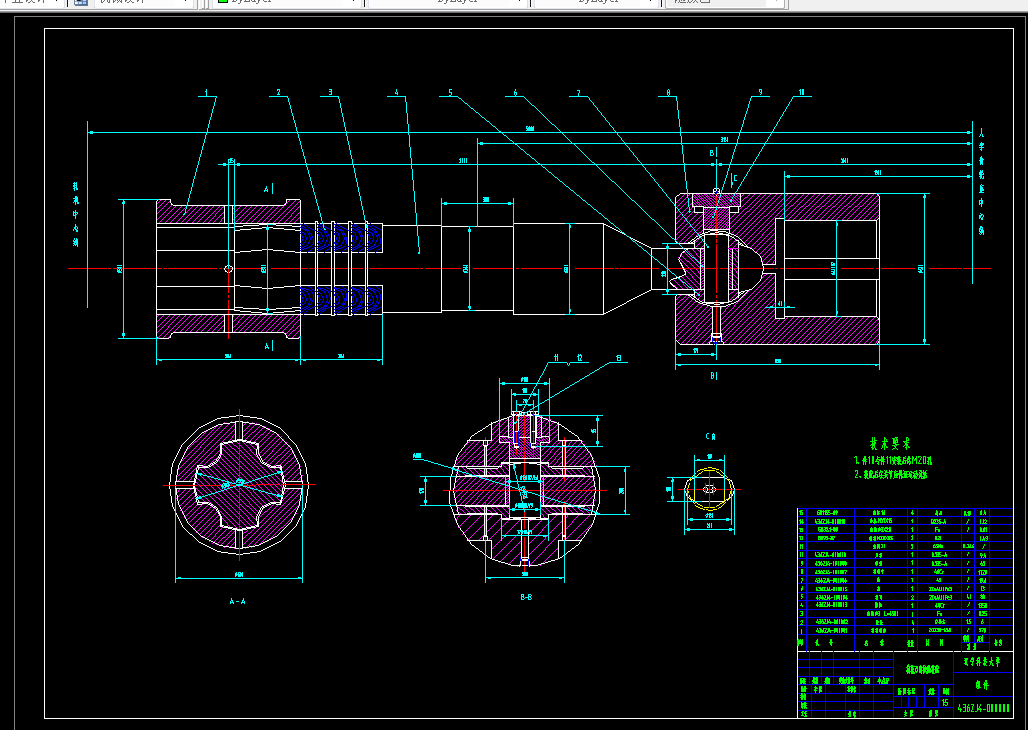Click the B-B circular cross-section view
The height and width of the screenshot is (730, 1028).
[x=525, y=490]
